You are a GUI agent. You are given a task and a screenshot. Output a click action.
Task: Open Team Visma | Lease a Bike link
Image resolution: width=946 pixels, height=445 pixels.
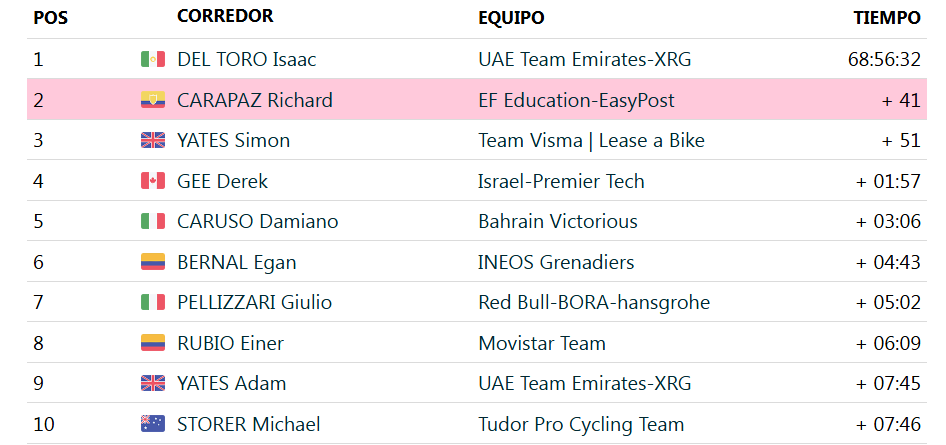click(x=591, y=140)
